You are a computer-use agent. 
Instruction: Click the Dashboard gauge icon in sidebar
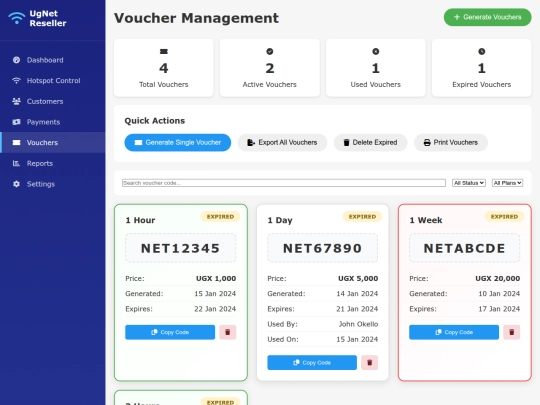(x=16, y=60)
